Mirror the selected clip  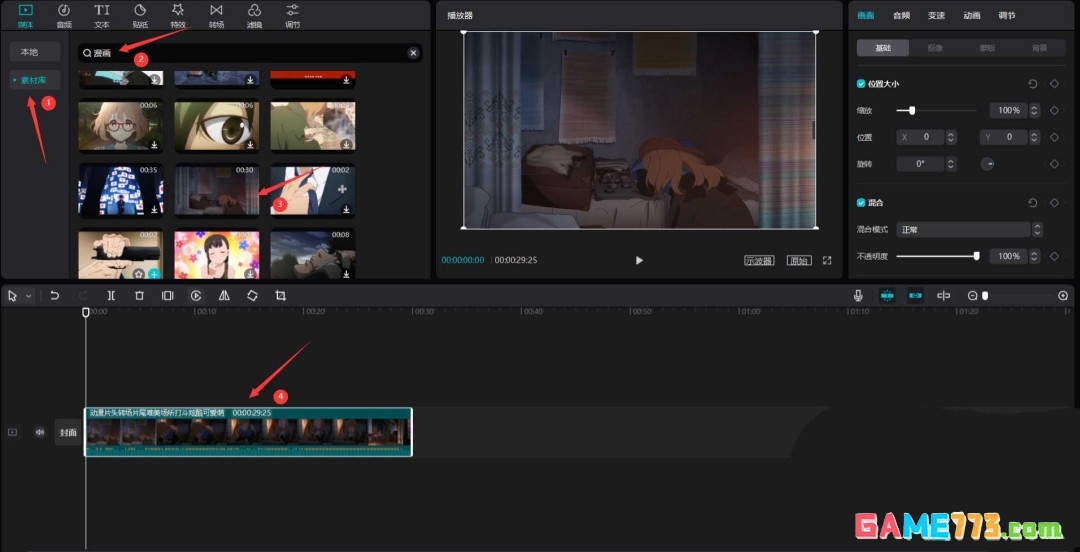pyautogui.click(x=224, y=296)
